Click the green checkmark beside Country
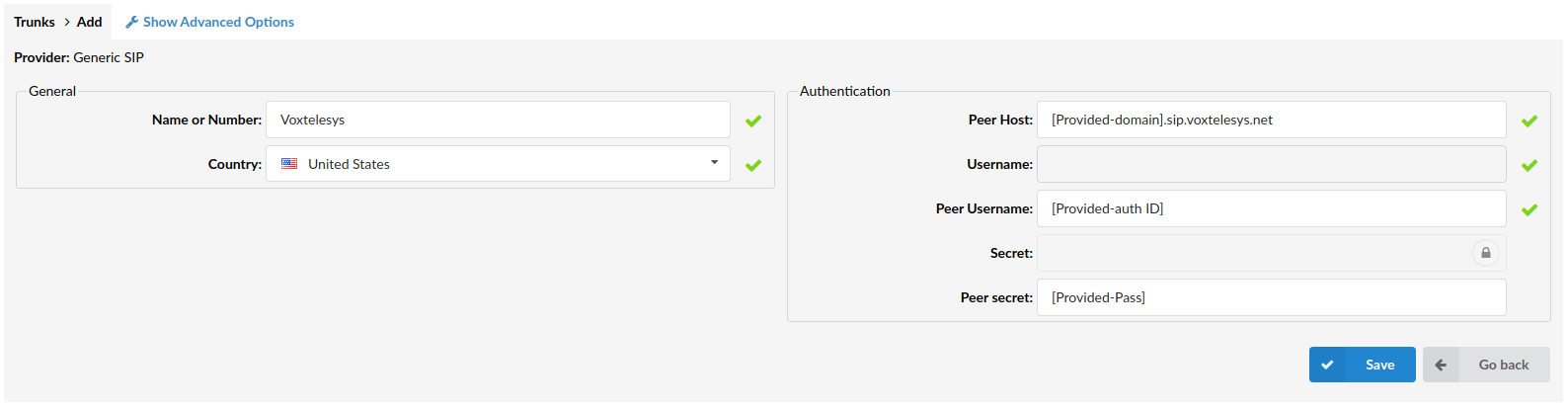 coord(753,165)
